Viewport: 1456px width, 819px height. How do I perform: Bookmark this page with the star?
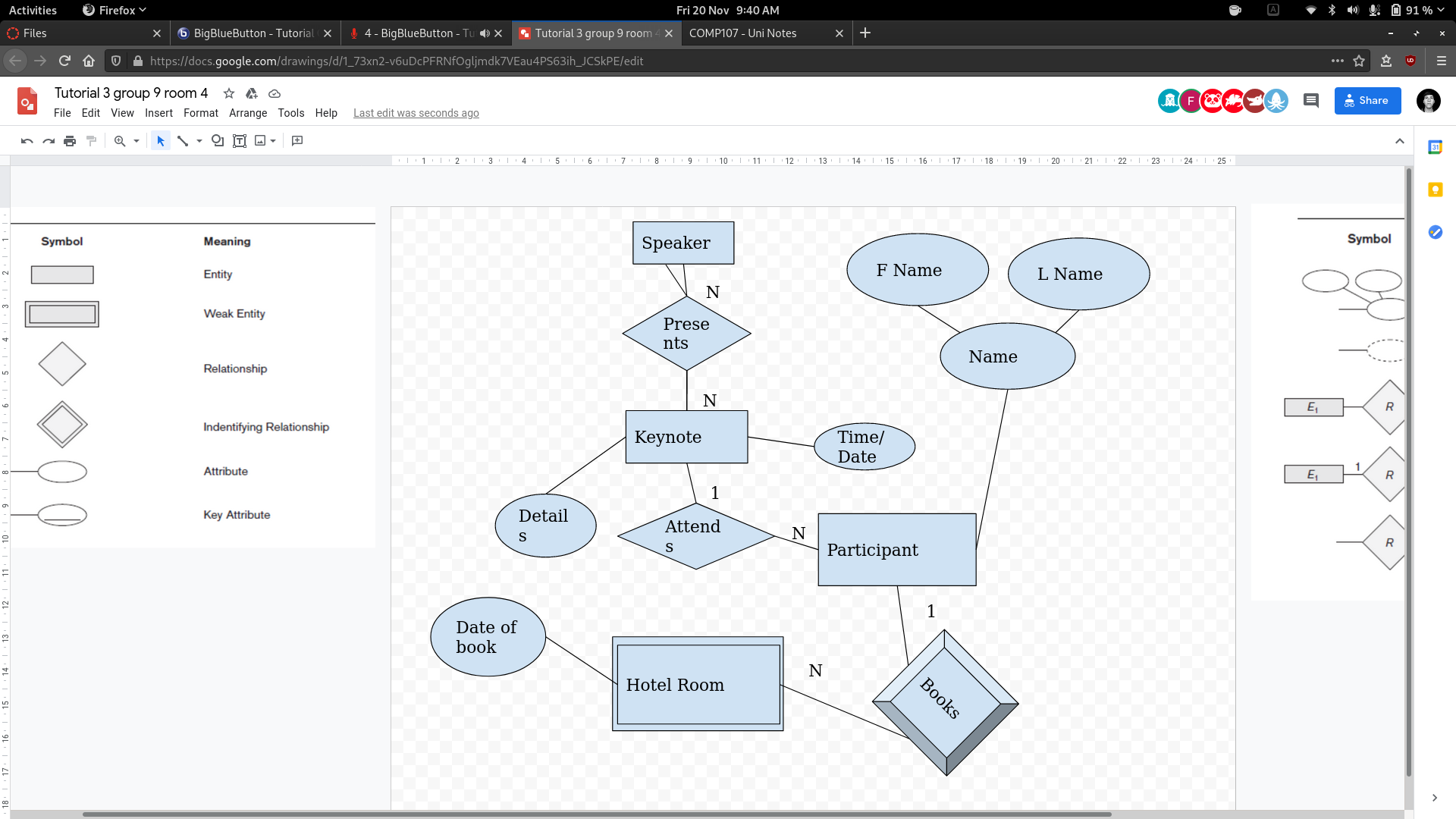(x=1359, y=61)
